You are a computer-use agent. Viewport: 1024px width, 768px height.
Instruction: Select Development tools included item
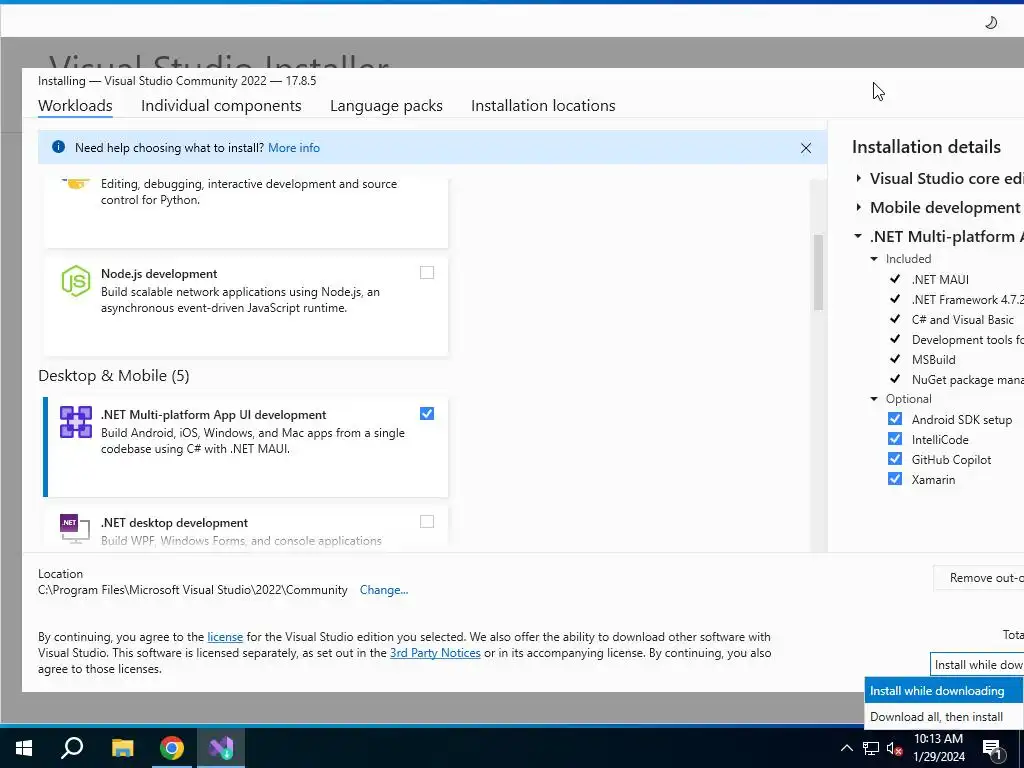click(x=967, y=340)
